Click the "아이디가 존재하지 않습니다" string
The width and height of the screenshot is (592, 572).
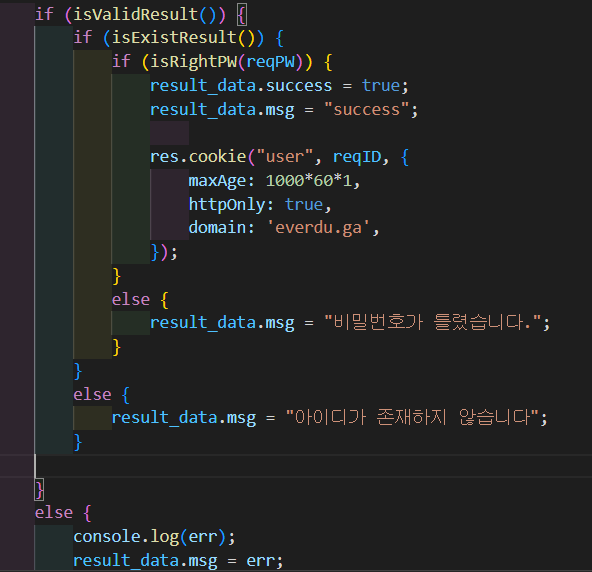click(412, 418)
